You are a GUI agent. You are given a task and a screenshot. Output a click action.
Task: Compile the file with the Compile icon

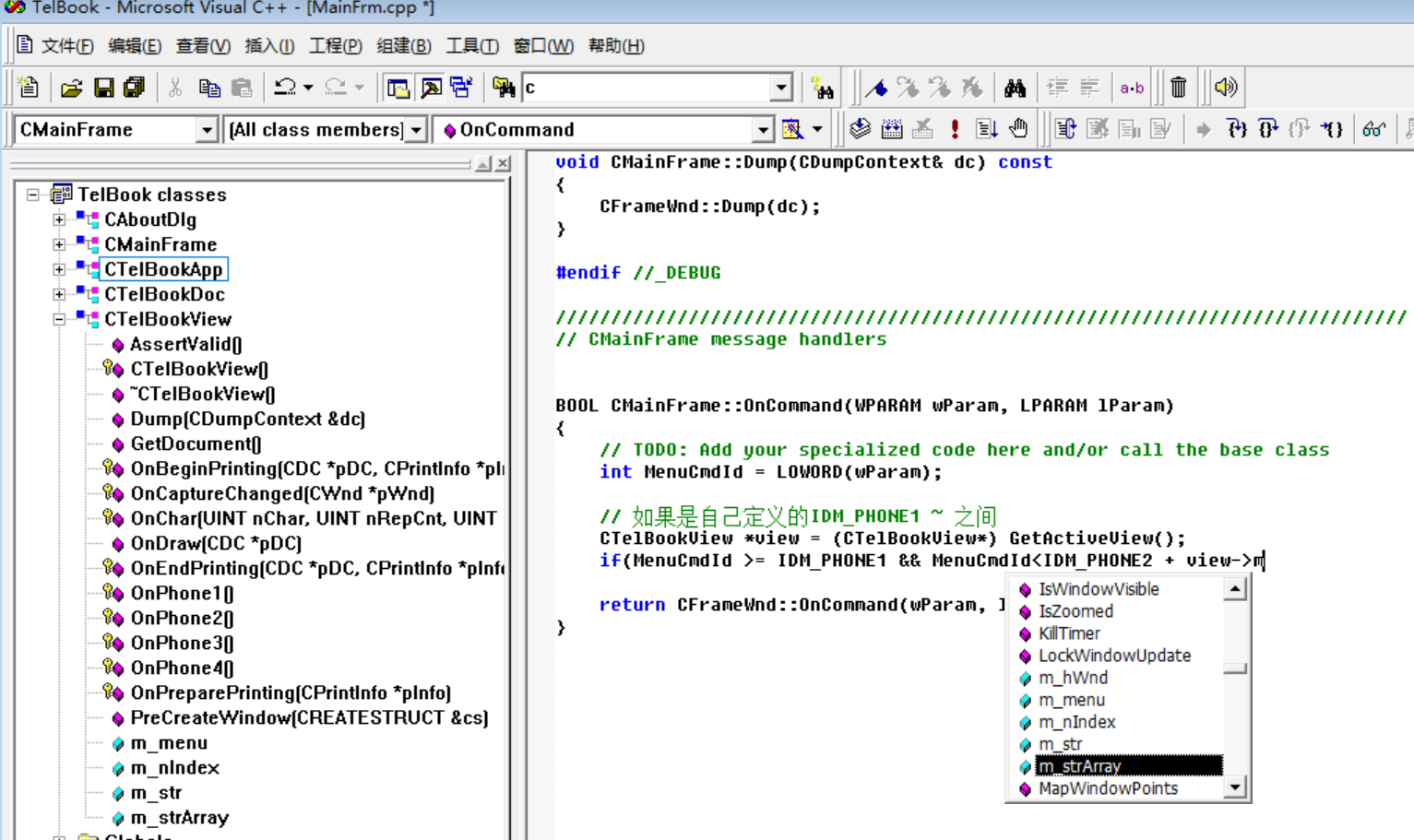pyautogui.click(x=860, y=129)
